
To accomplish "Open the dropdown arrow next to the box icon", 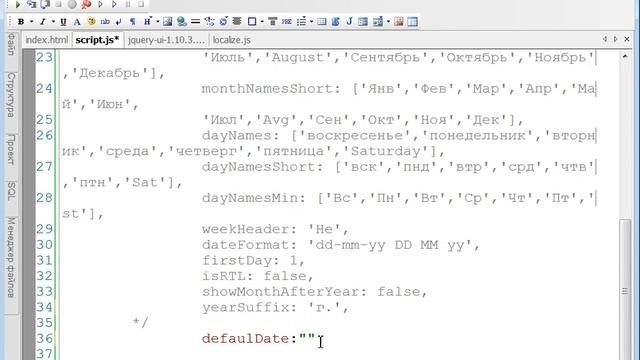I will point(262,22).
